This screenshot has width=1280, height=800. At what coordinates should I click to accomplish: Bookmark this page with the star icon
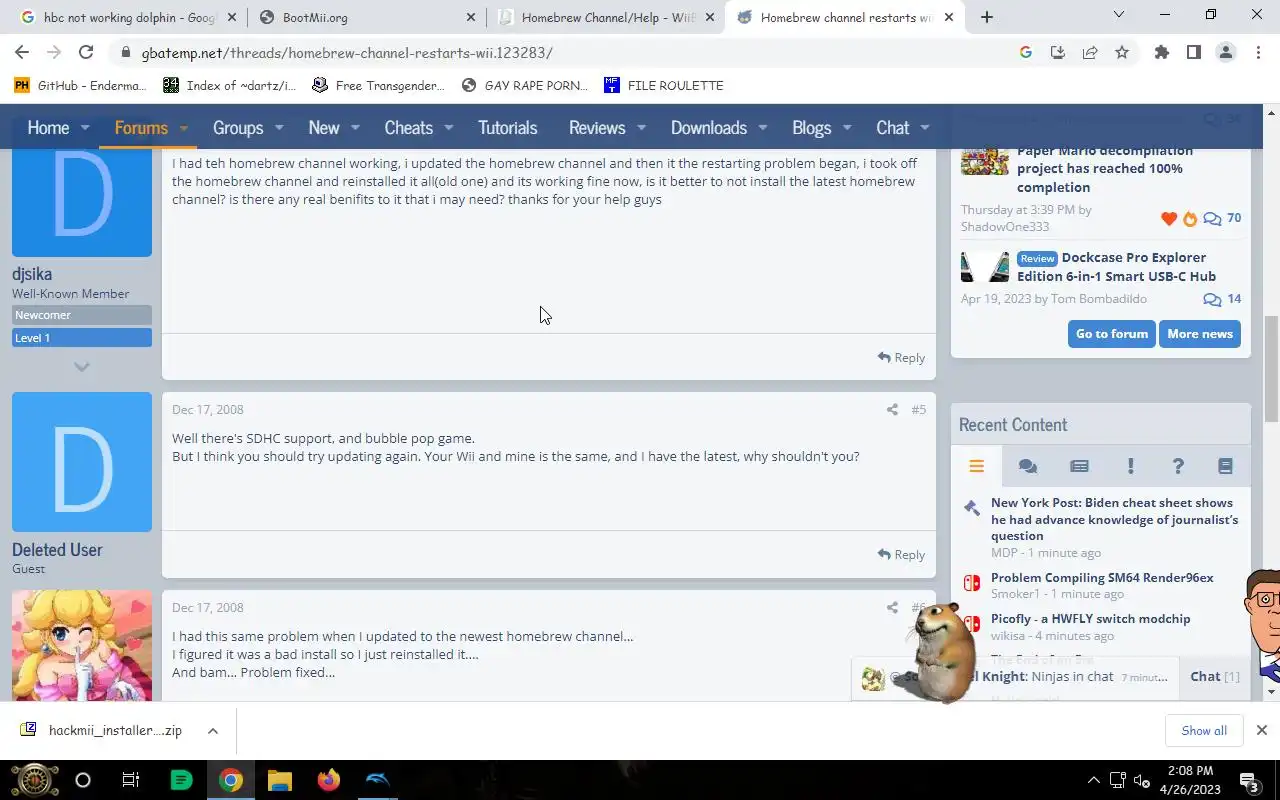(x=1122, y=52)
